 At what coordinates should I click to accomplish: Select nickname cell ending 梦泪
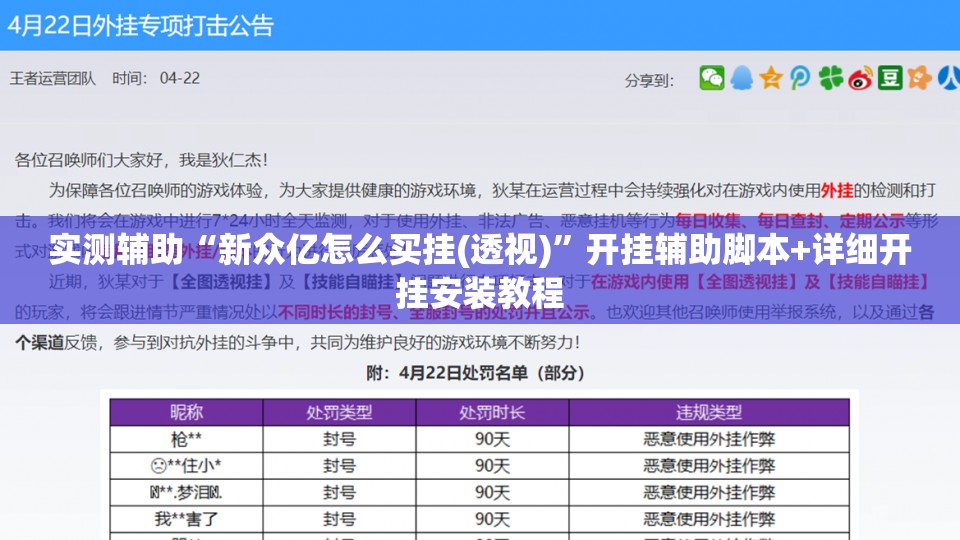186,492
